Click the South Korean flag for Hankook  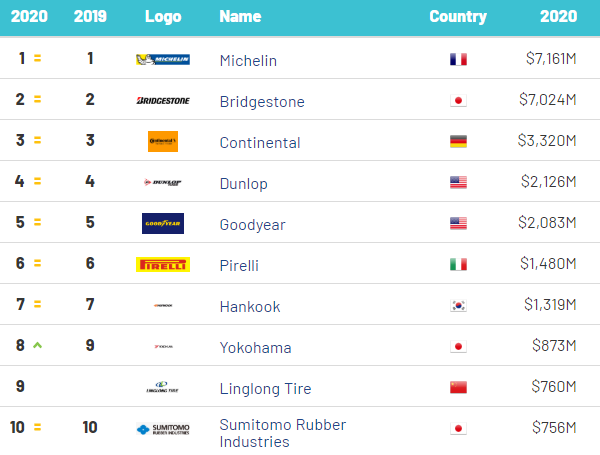458,305
